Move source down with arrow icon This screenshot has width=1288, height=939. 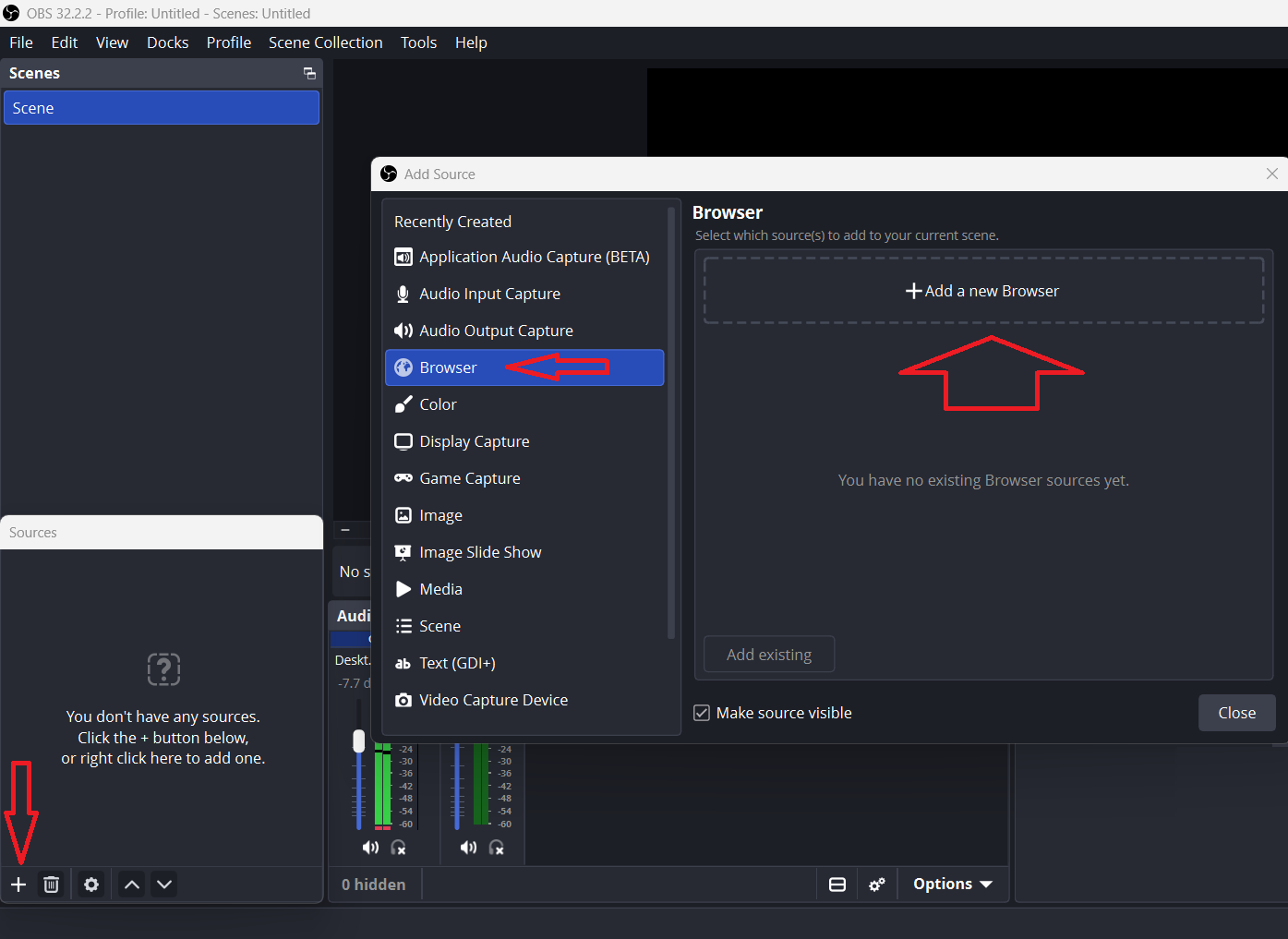(164, 885)
